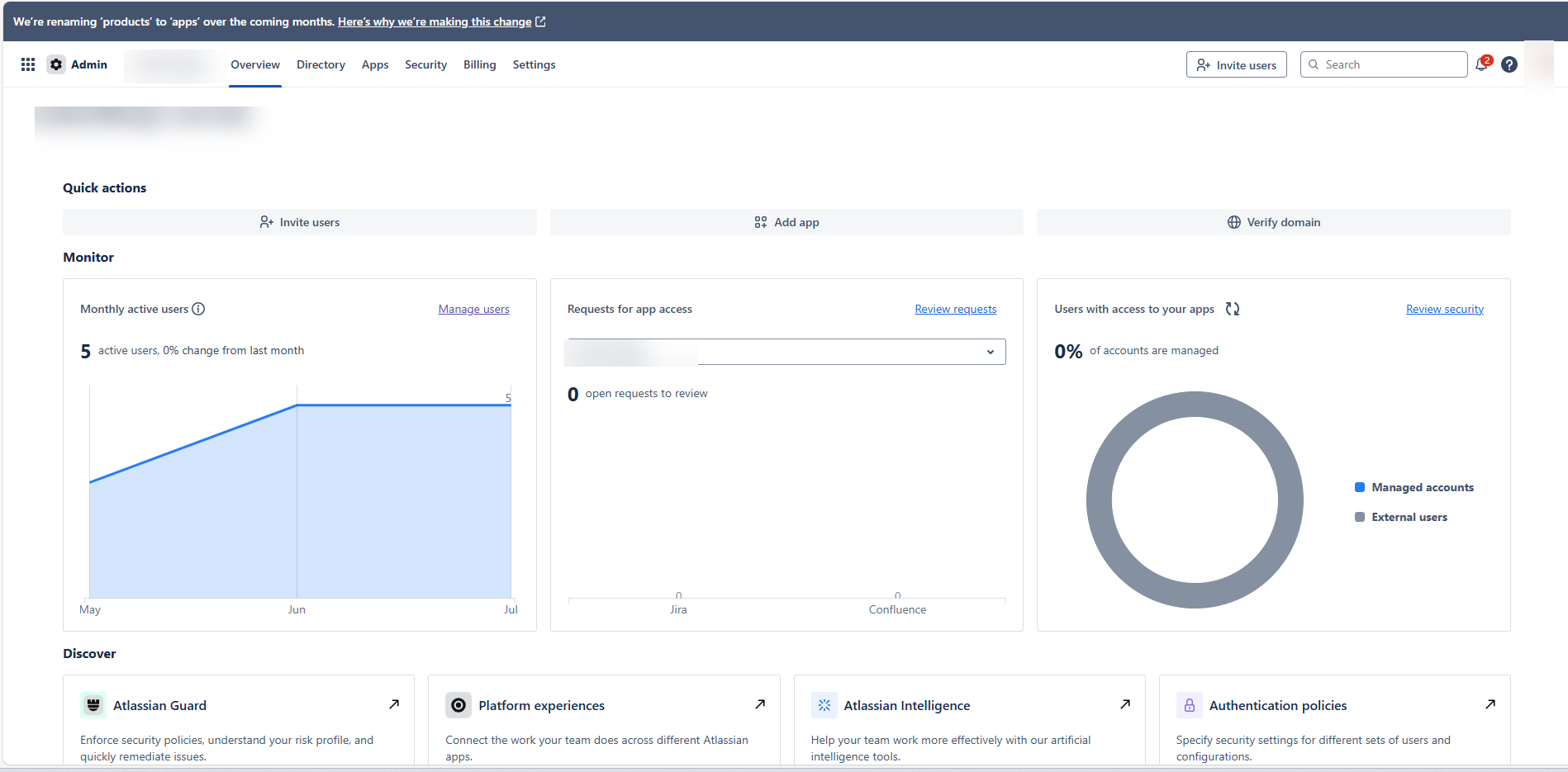Screen dimensions: 1568x772
Task: Click the Verify domain quick action
Action: [x=1273, y=221]
